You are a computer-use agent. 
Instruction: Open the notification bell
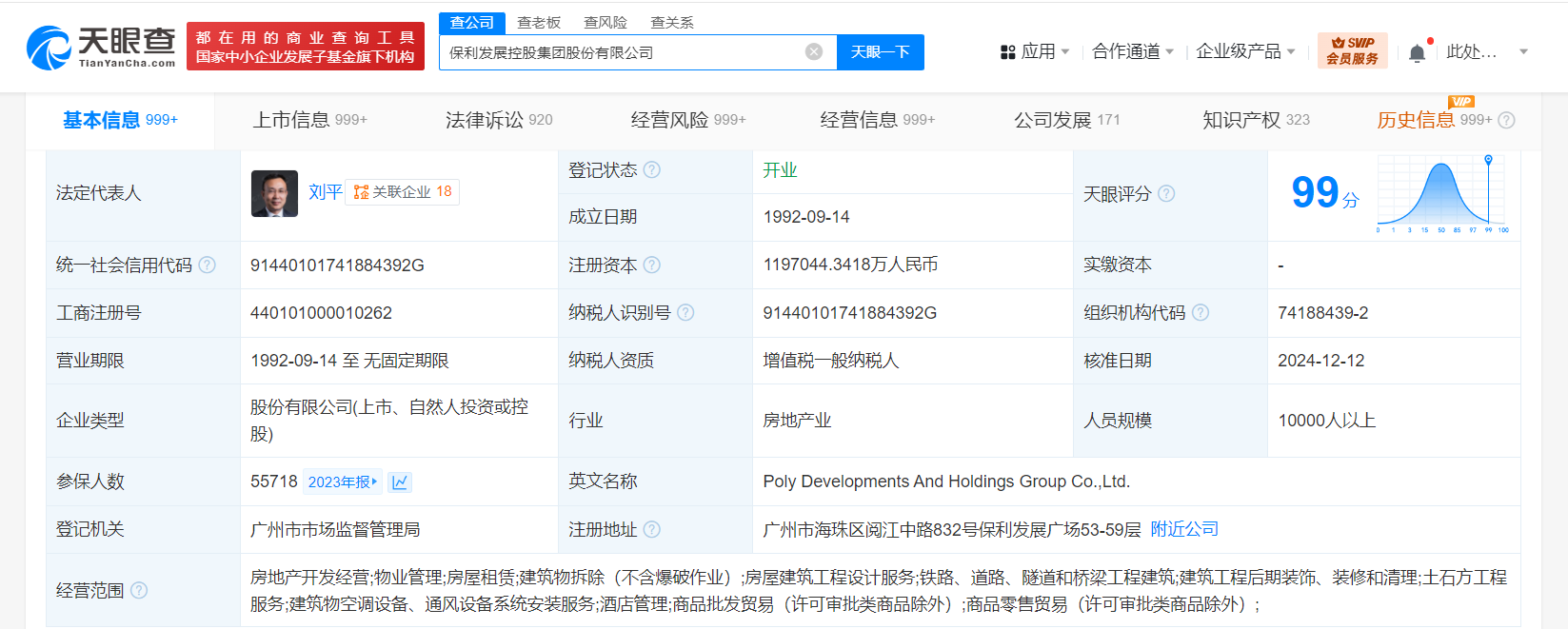(1417, 52)
